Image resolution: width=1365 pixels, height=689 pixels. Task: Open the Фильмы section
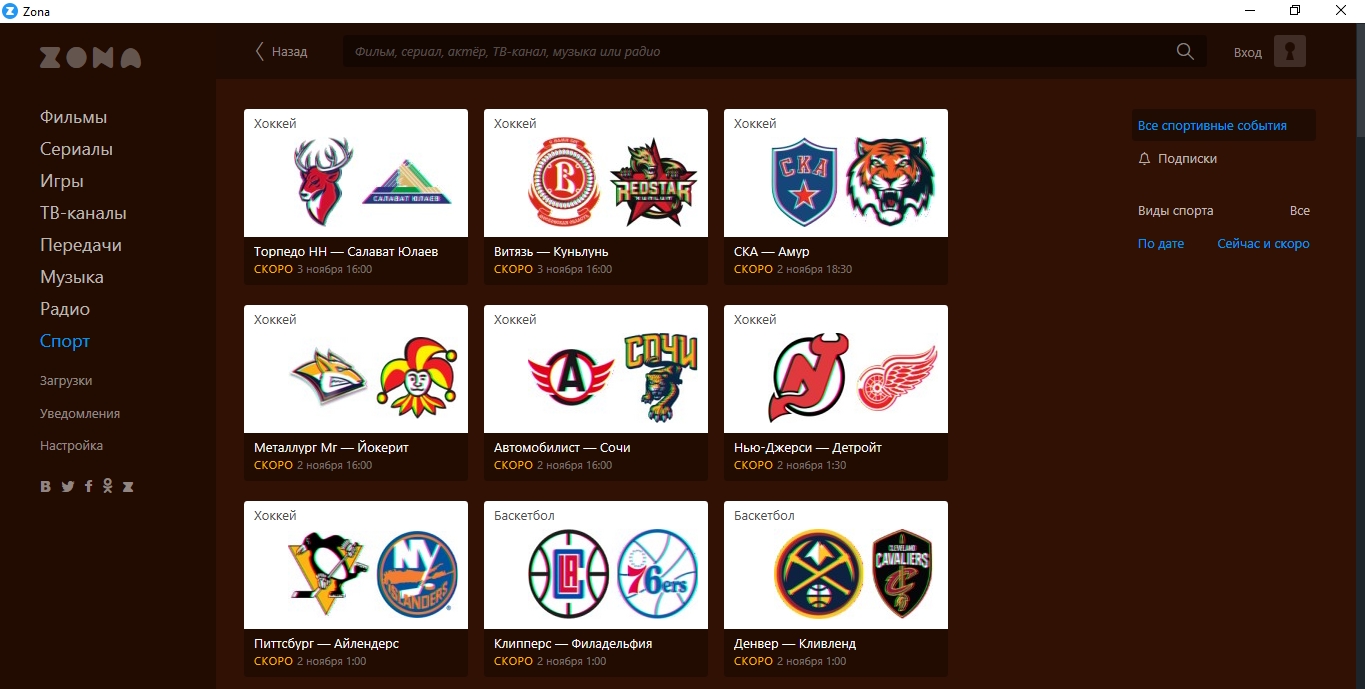74,117
